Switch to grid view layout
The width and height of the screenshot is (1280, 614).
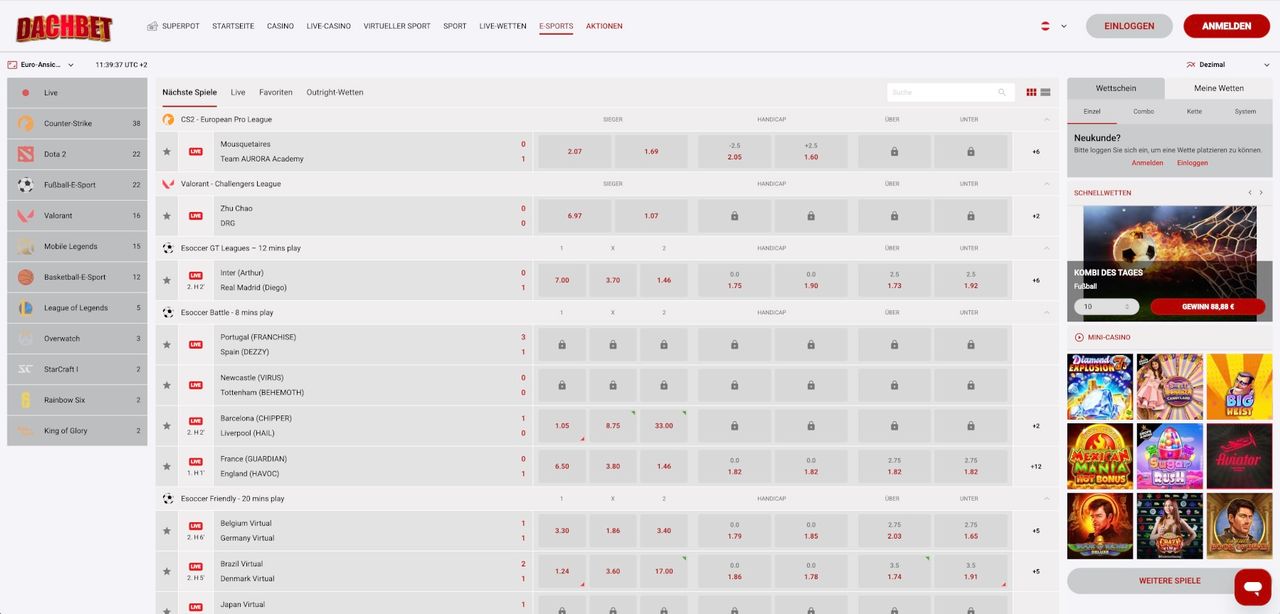point(1031,92)
